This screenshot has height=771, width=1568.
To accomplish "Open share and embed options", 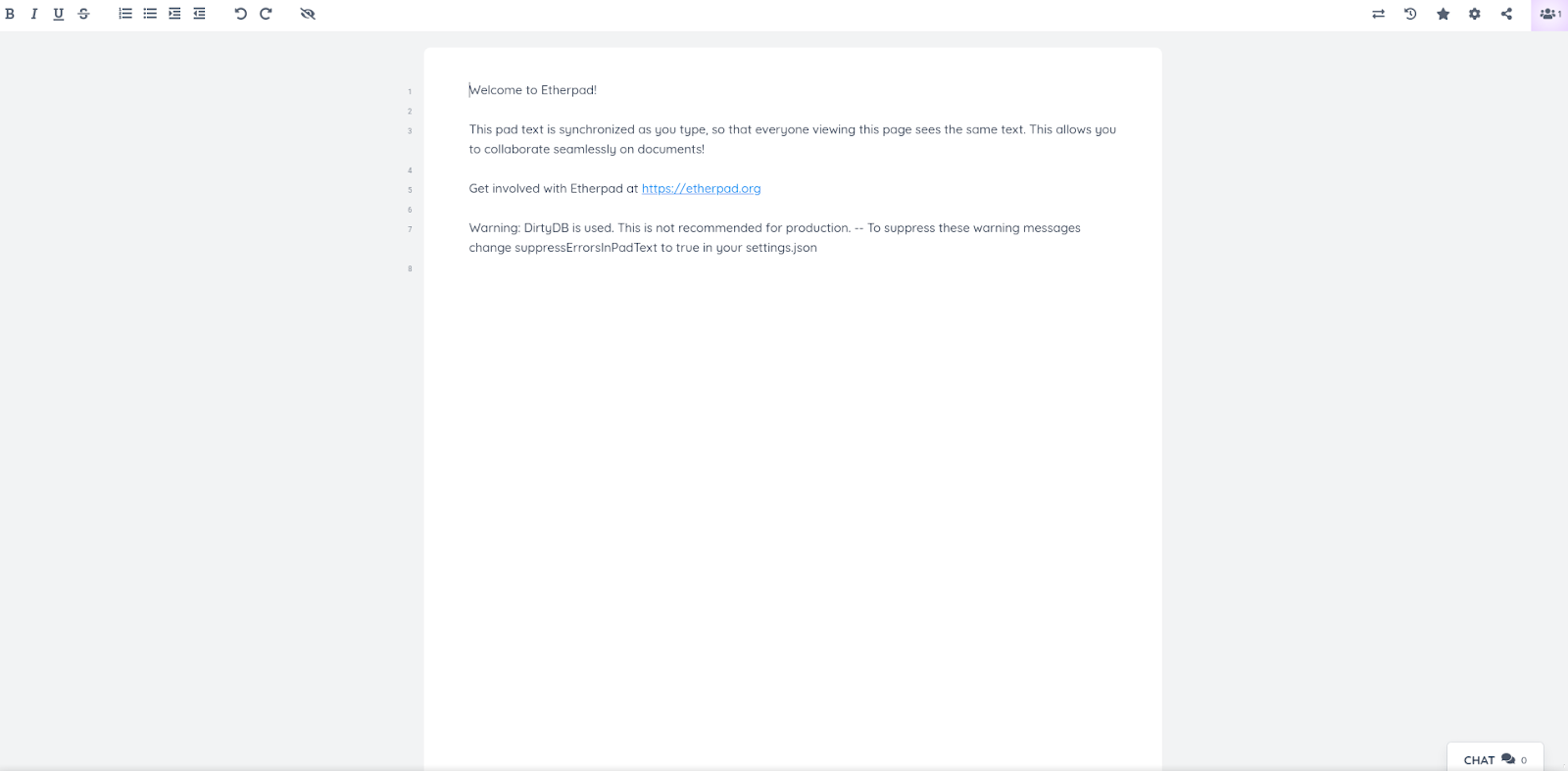I will point(1506,14).
